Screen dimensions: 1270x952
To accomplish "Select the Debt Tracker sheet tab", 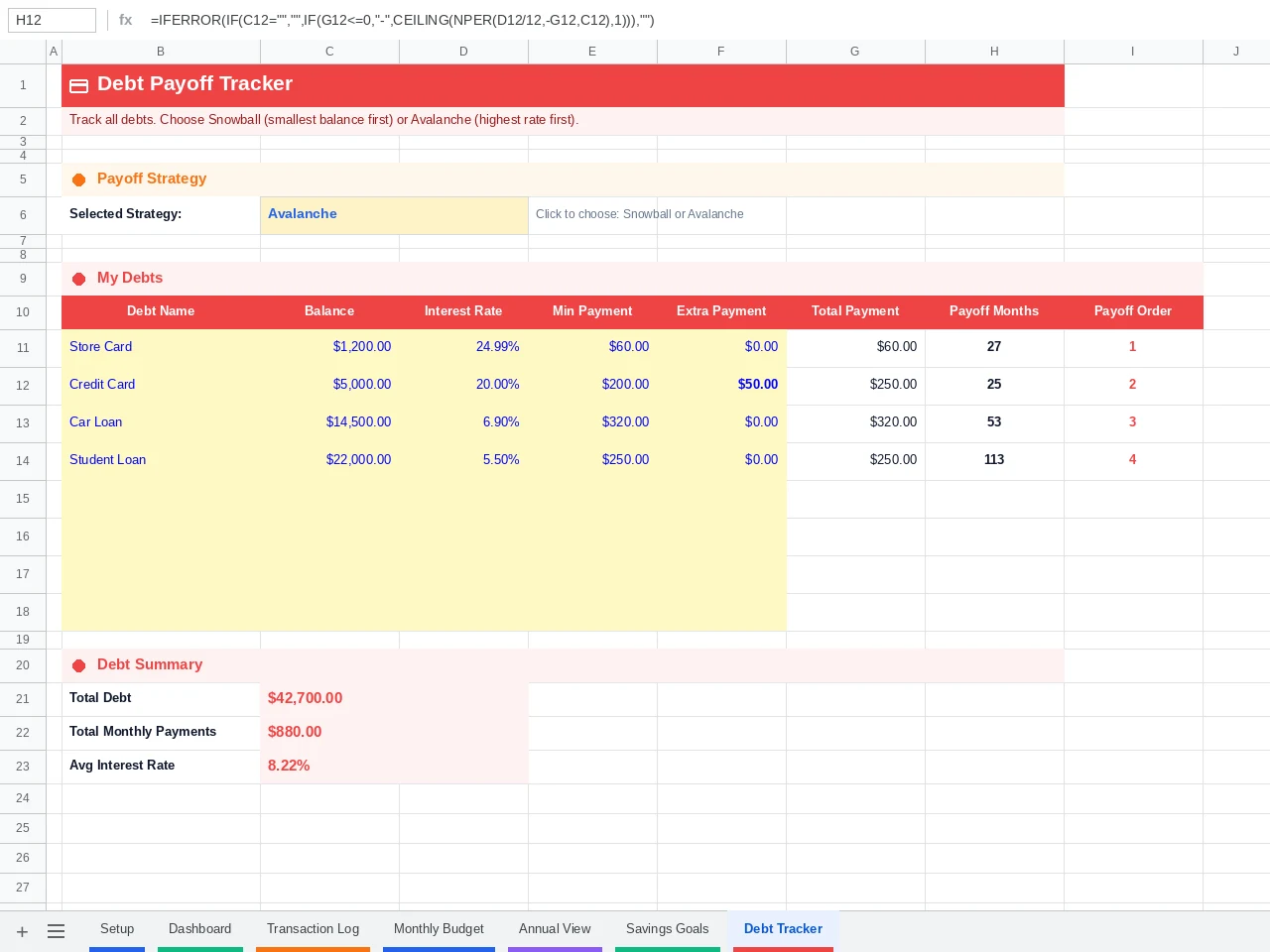I will pos(783,929).
